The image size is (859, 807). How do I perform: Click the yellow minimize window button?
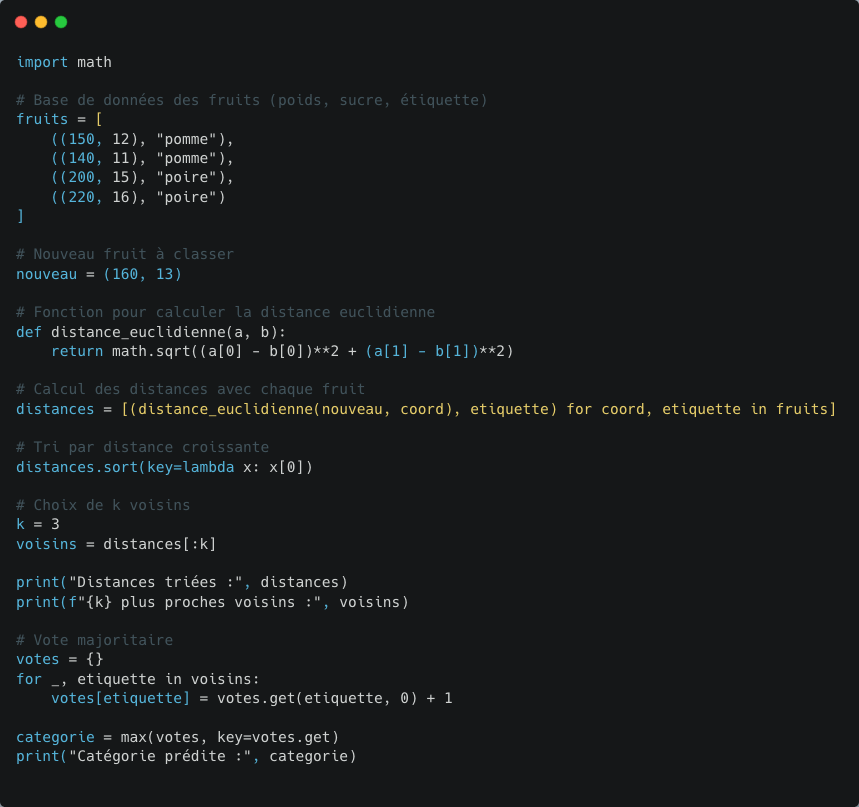pos(41,22)
